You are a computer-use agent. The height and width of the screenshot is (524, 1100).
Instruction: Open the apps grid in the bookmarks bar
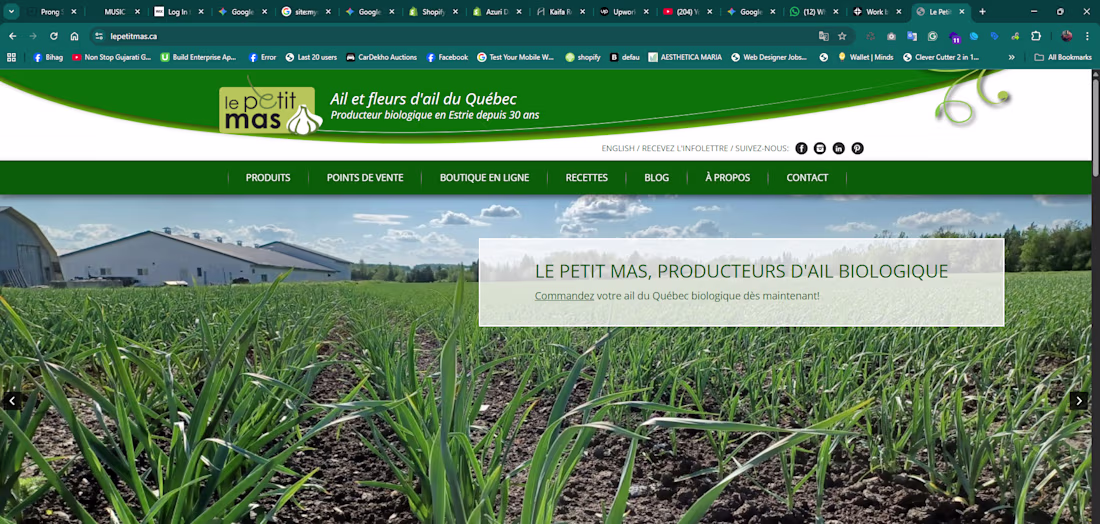pos(11,58)
